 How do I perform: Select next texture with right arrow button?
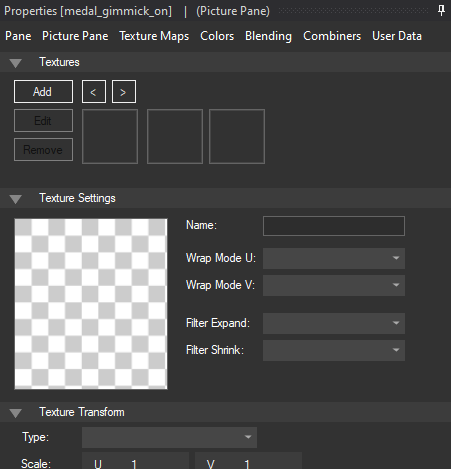point(124,92)
